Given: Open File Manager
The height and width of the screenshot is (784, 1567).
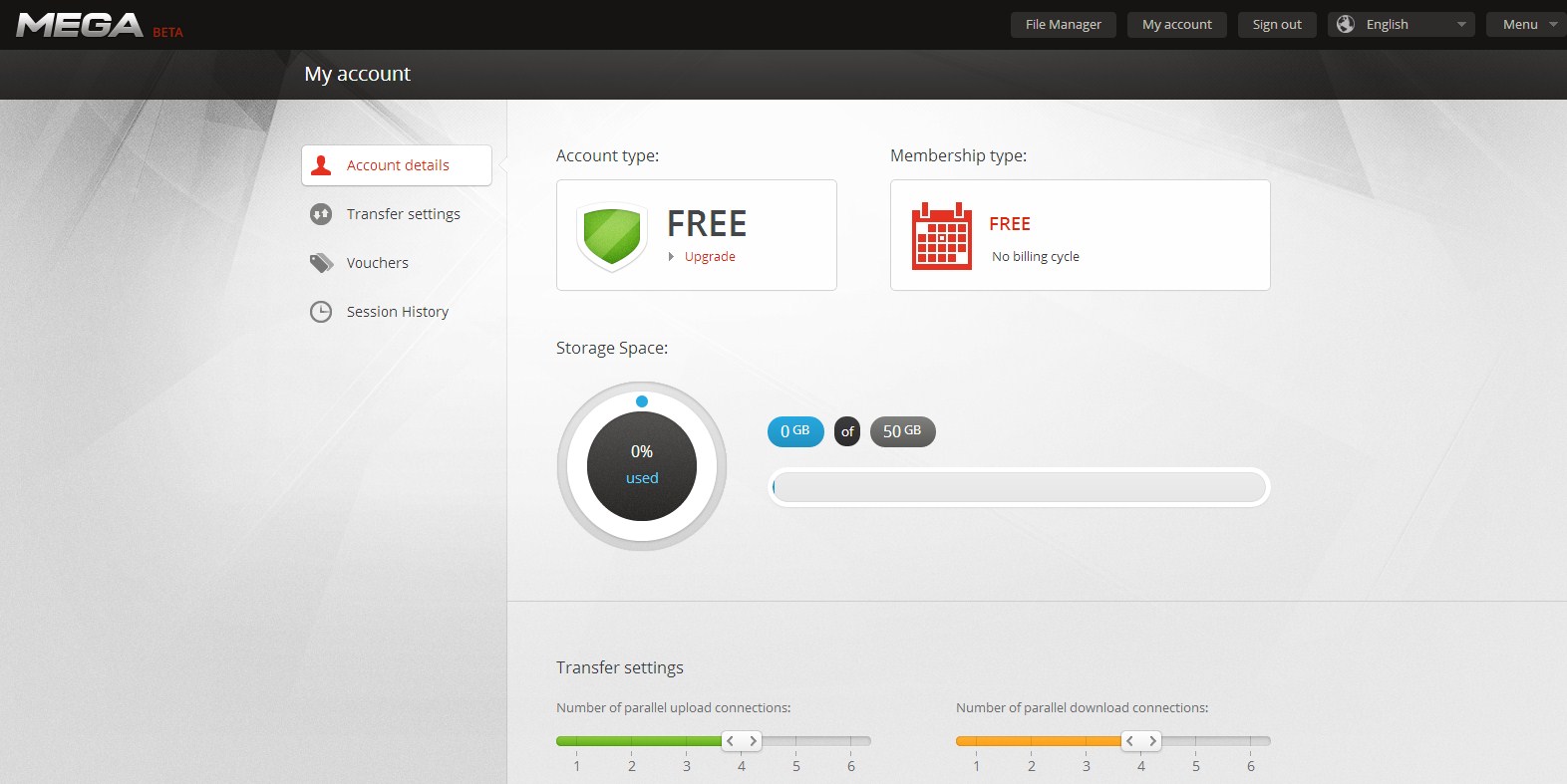Looking at the screenshot, I should pyautogui.click(x=1063, y=24).
